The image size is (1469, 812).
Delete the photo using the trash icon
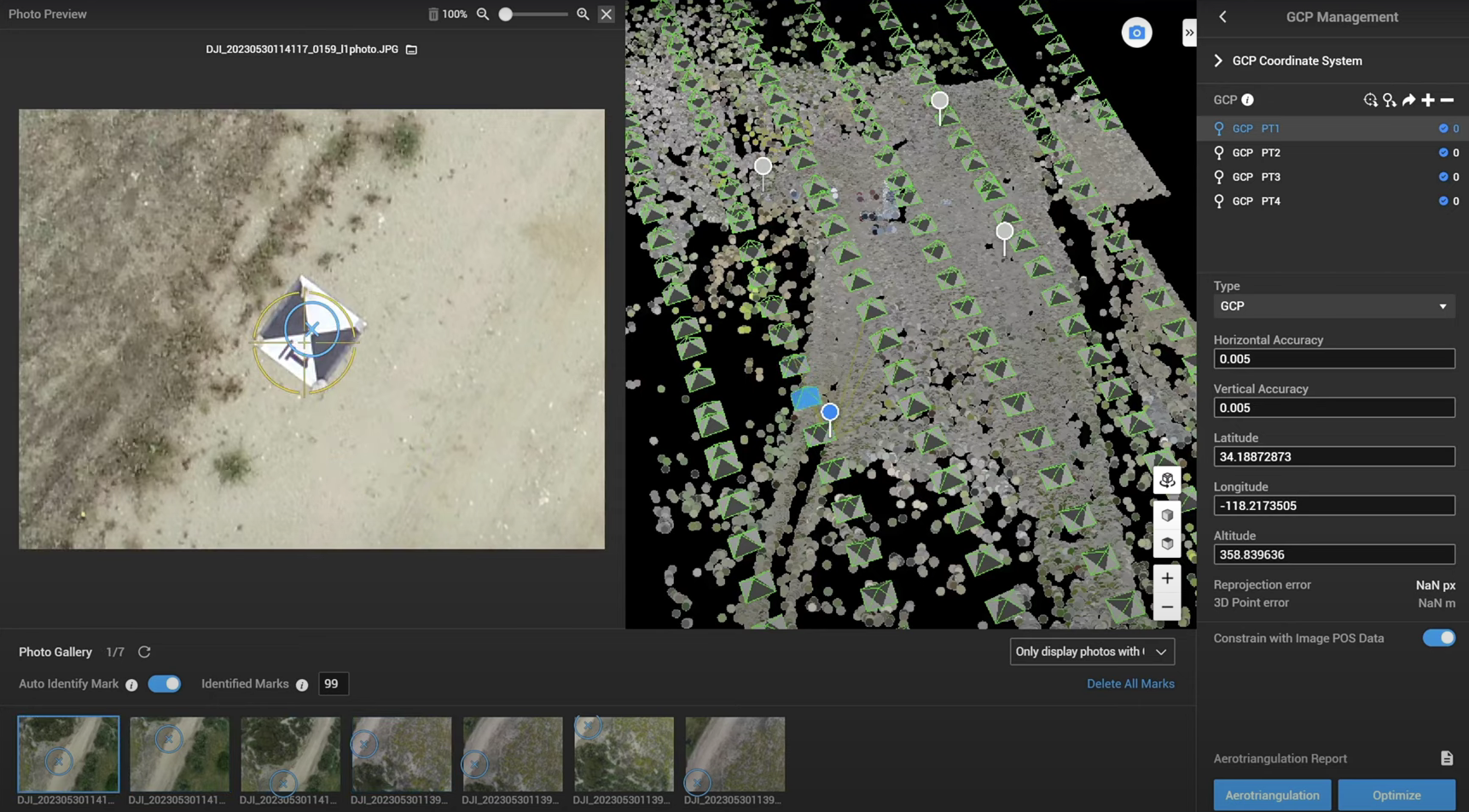point(433,14)
